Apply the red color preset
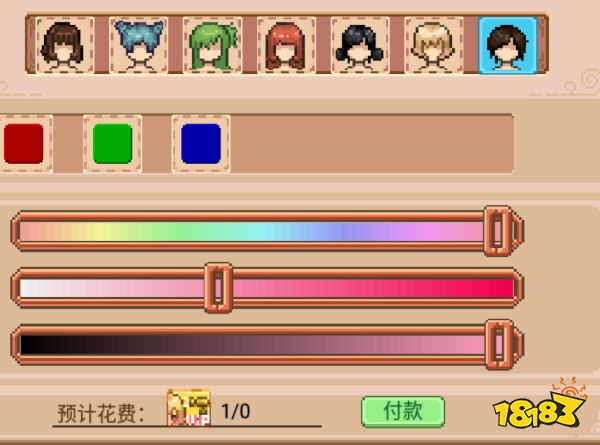Image resolution: width=600 pixels, height=445 pixels. 23,143
